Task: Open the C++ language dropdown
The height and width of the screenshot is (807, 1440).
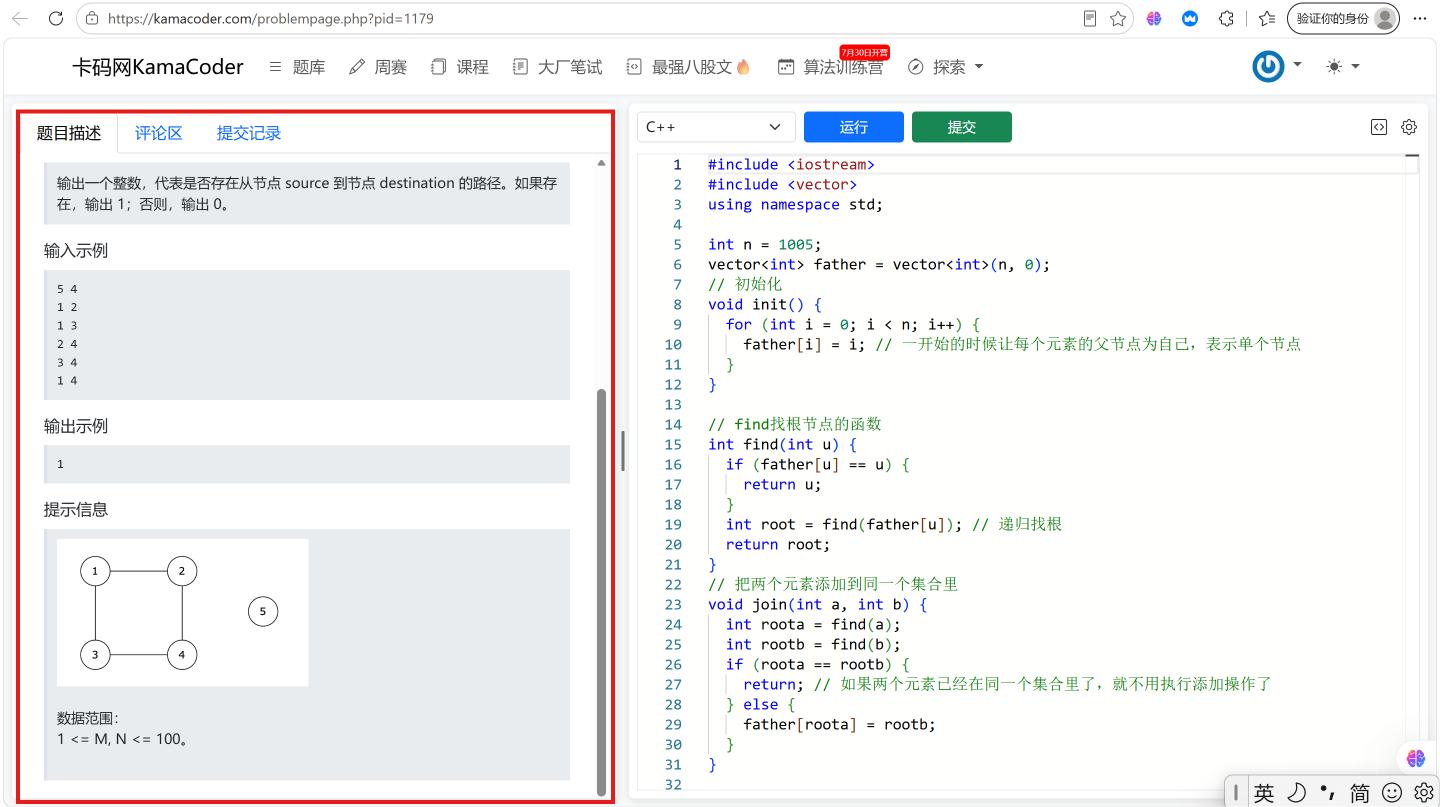Action: click(x=716, y=127)
